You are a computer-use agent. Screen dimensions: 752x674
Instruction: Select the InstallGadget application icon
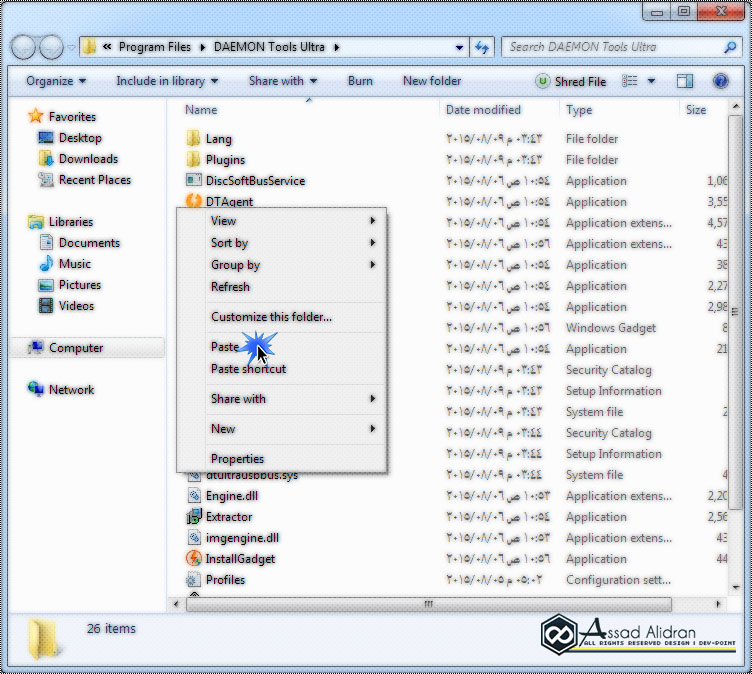[x=194, y=558]
